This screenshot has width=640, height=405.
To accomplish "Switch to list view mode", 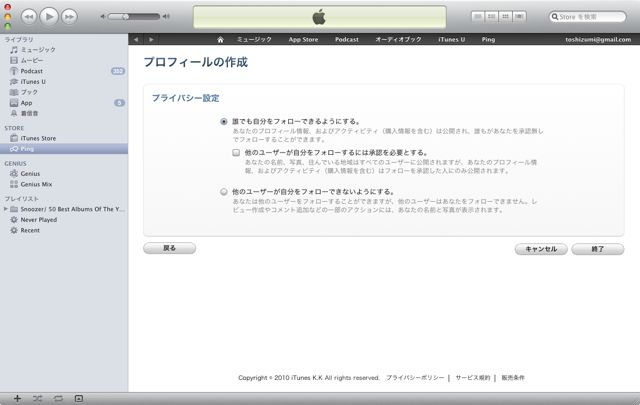I will [478, 17].
